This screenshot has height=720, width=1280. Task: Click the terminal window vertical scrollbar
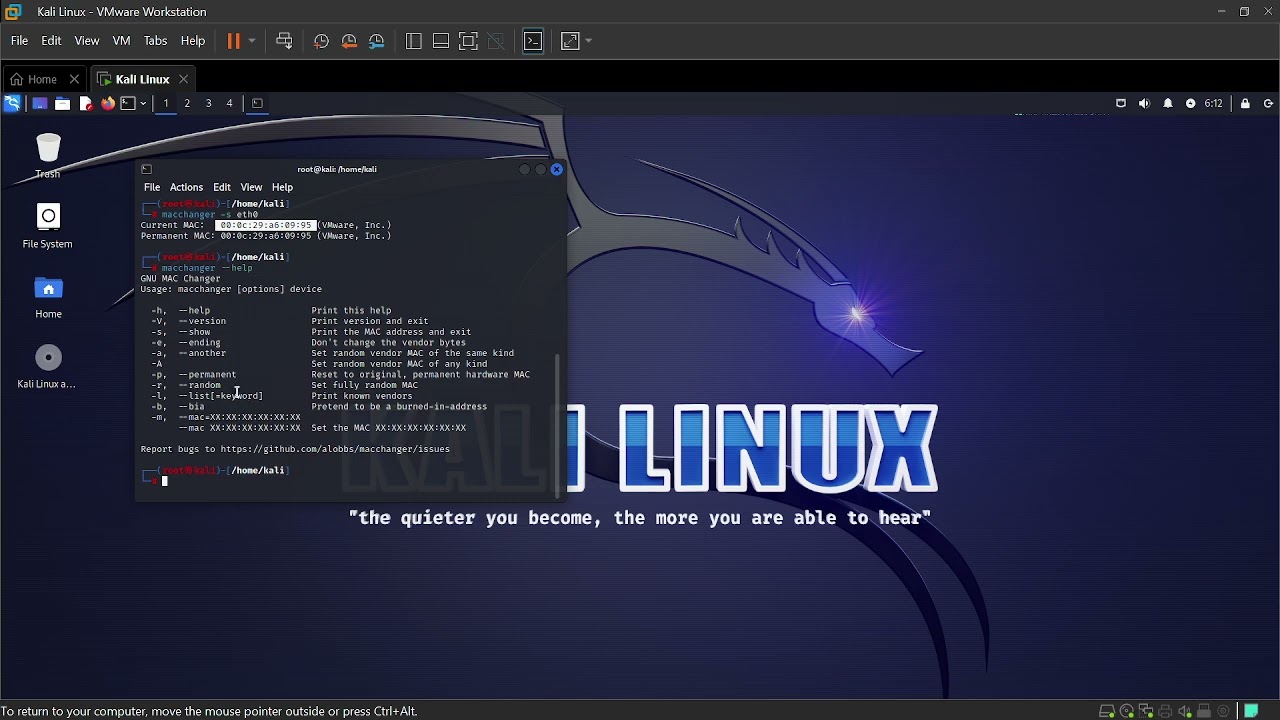point(557,424)
